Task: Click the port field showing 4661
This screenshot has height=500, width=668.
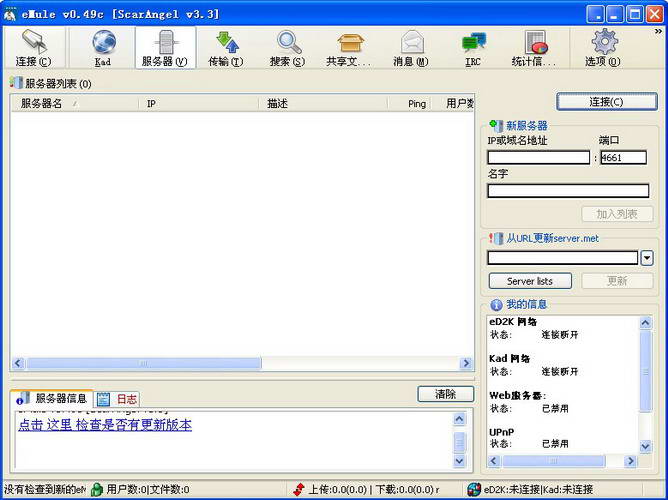Action: point(623,158)
